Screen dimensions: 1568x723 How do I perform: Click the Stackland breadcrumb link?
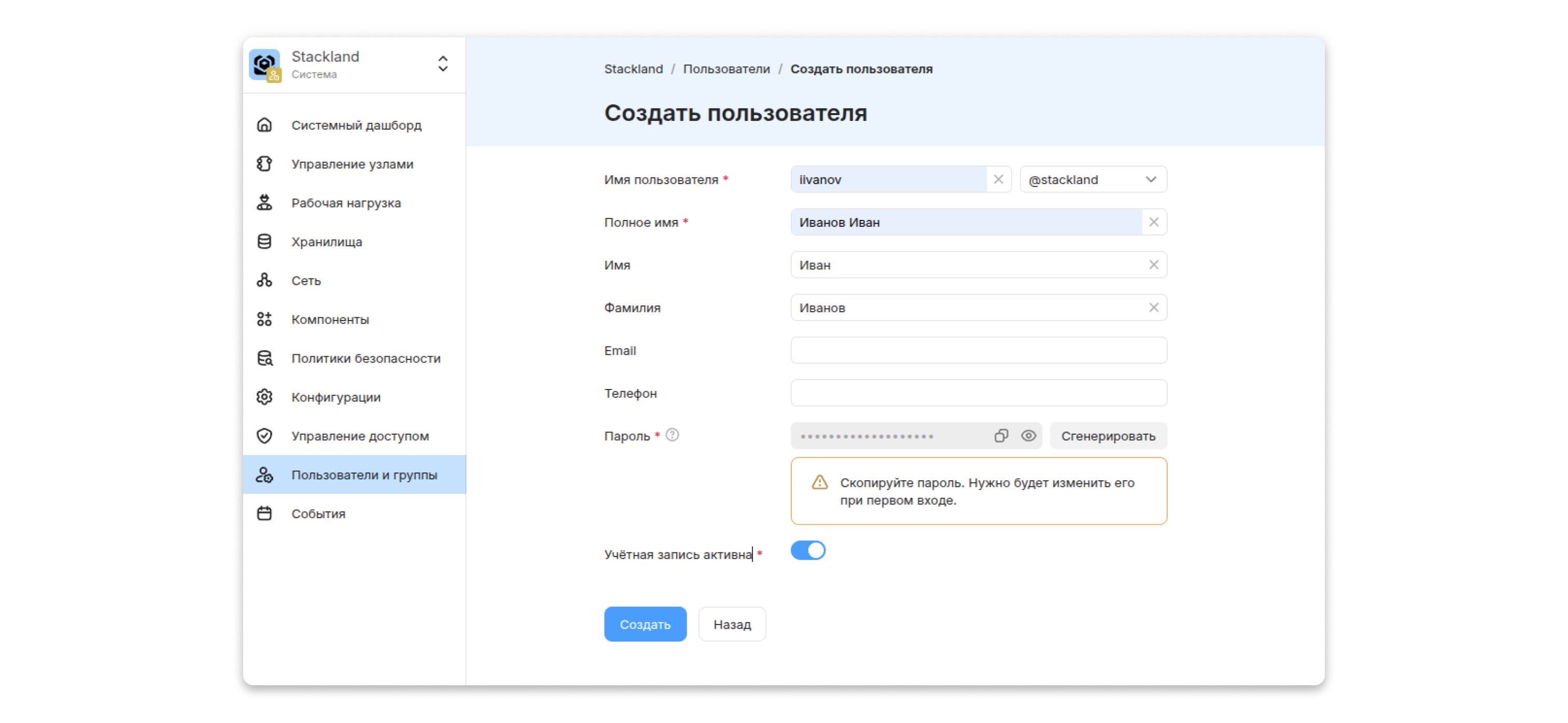[633, 69]
